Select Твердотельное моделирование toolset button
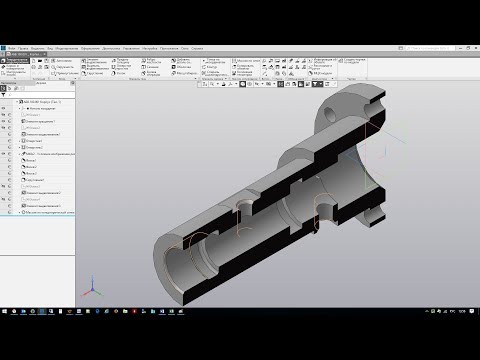 click(16, 61)
